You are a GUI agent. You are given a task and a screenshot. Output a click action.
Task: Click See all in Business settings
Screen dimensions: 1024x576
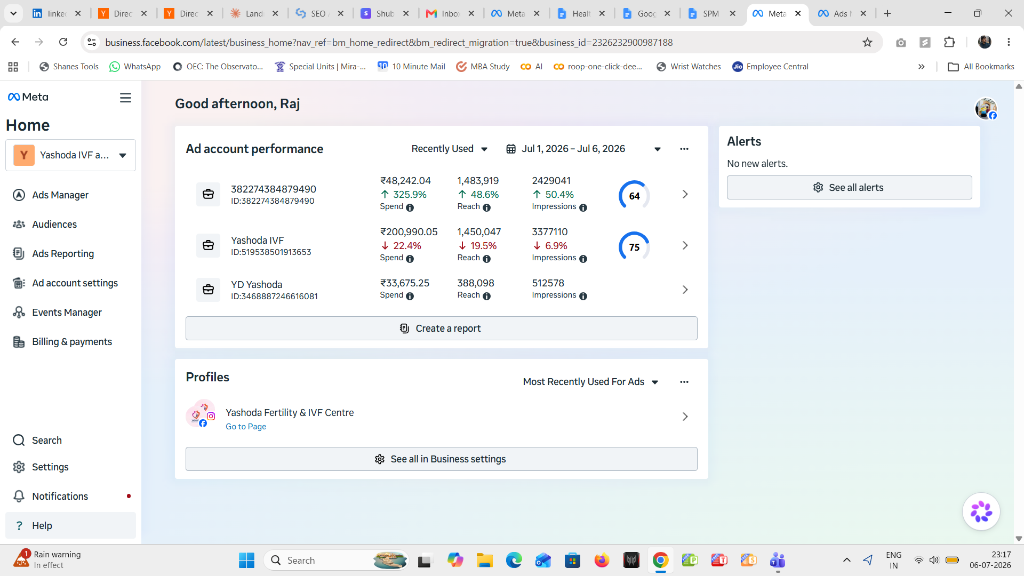click(441, 459)
